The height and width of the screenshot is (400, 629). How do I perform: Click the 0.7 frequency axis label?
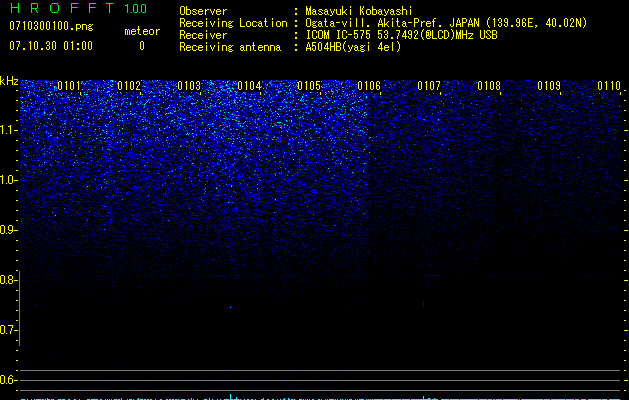8,330
